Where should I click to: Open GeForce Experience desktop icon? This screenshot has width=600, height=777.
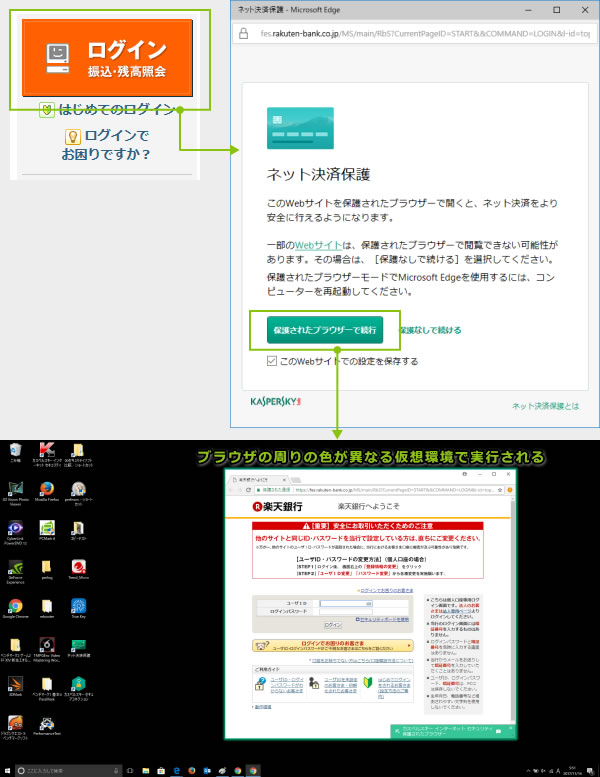click(x=15, y=571)
